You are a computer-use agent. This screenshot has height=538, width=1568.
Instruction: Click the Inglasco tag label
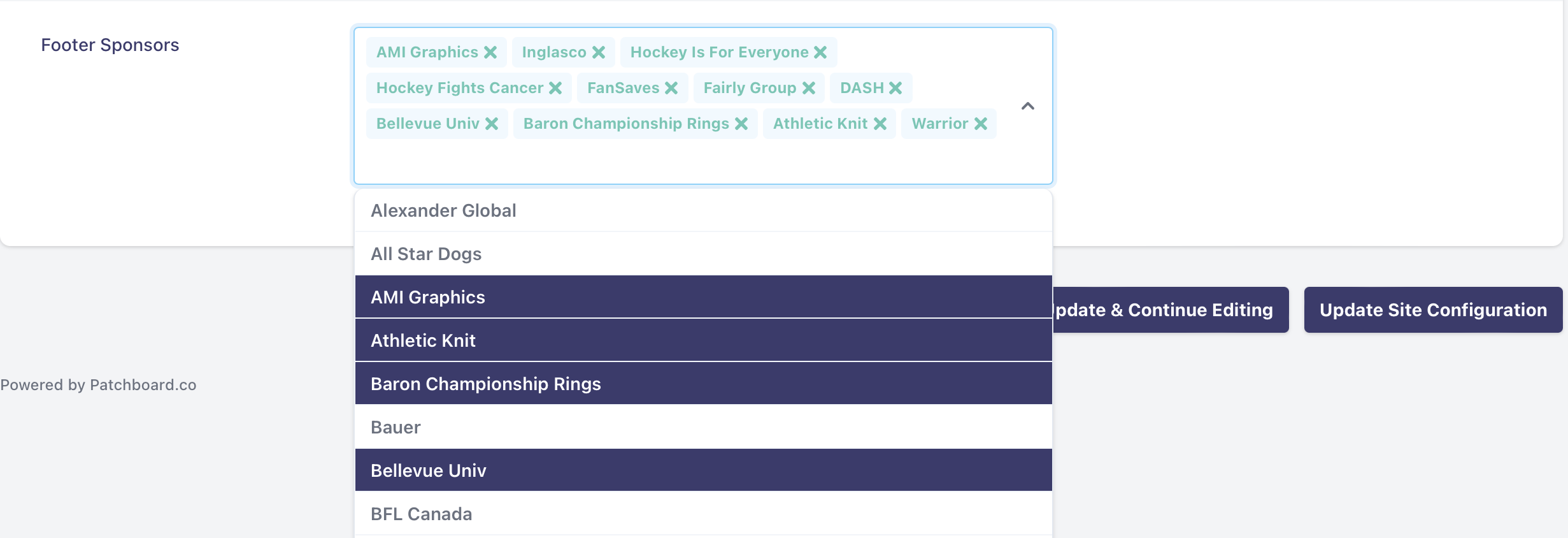click(554, 52)
